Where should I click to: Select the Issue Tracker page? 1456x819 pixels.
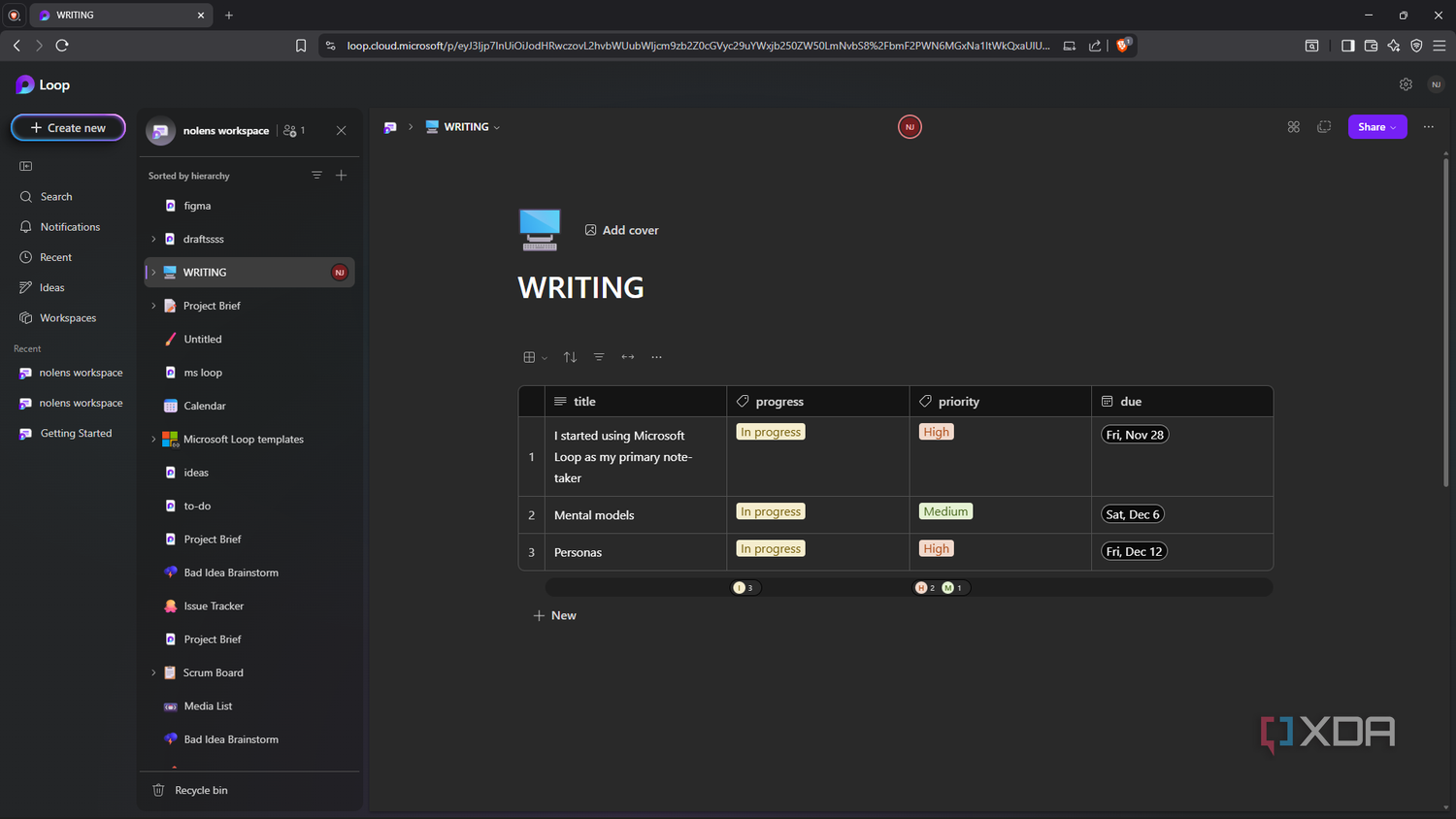point(250,606)
